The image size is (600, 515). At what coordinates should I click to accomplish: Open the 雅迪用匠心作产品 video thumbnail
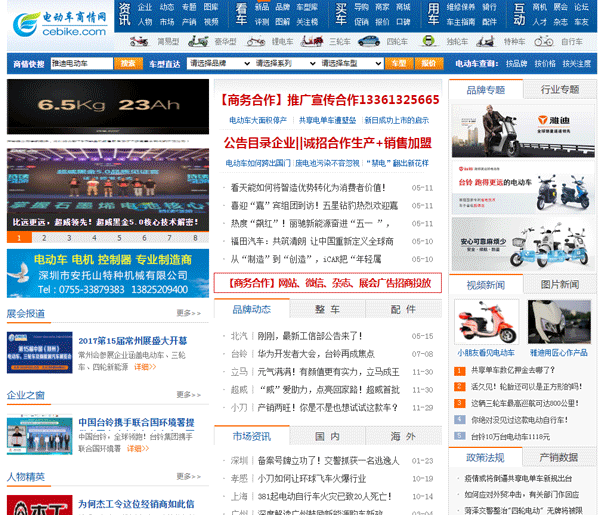[559, 322]
